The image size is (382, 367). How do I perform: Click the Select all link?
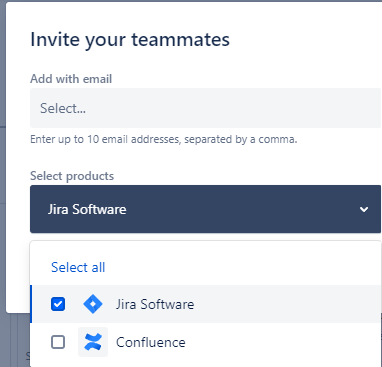pos(78,267)
